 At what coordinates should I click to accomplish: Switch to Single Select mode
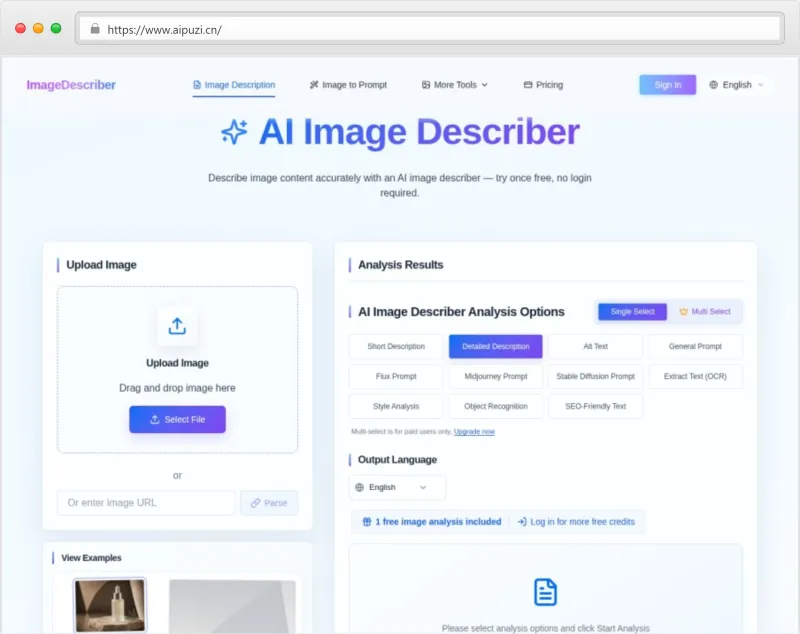tap(632, 312)
